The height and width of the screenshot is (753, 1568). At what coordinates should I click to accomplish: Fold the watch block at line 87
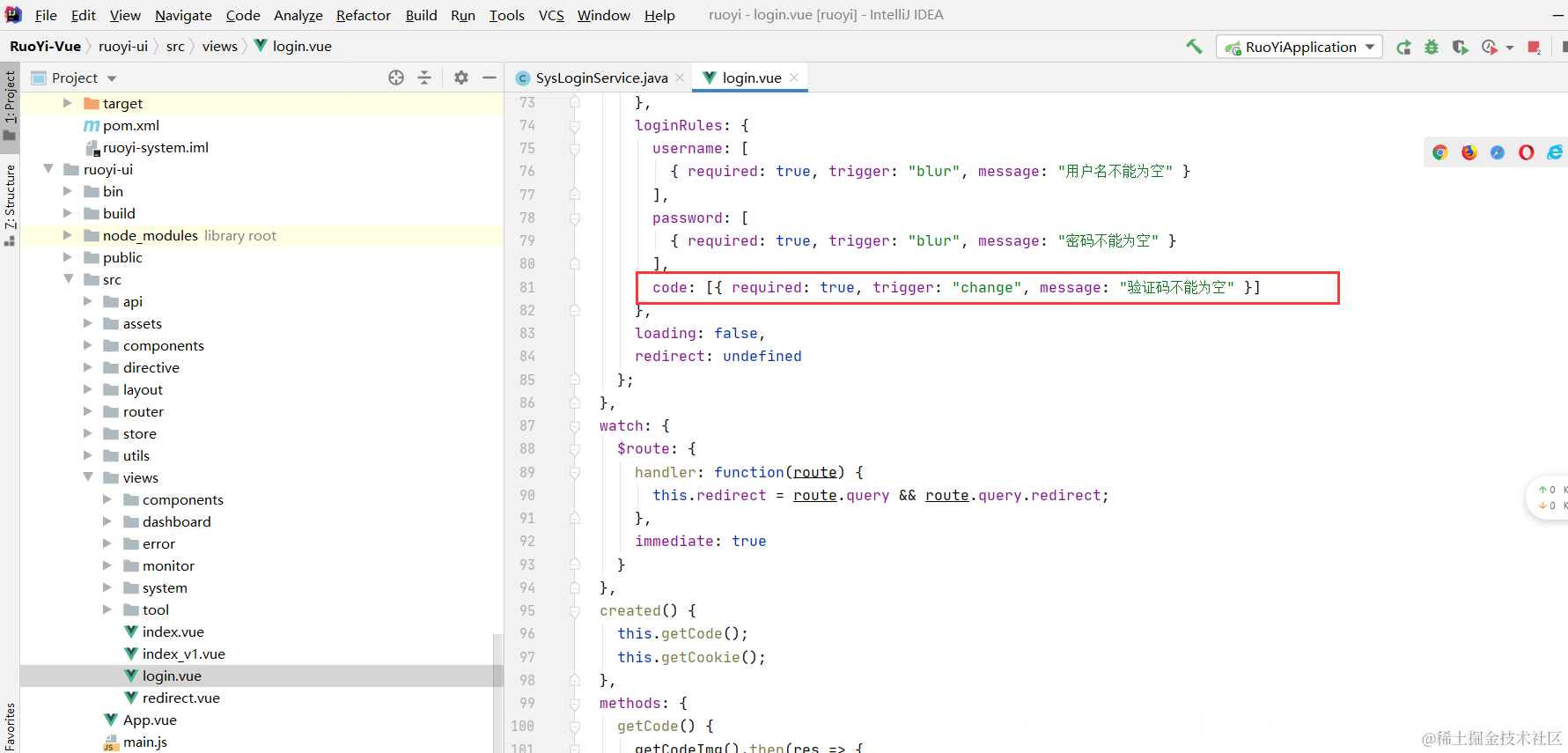pyautogui.click(x=575, y=425)
